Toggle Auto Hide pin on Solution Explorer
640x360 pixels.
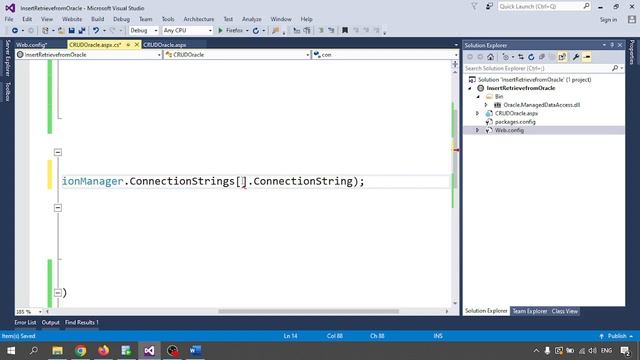tap(612, 45)
